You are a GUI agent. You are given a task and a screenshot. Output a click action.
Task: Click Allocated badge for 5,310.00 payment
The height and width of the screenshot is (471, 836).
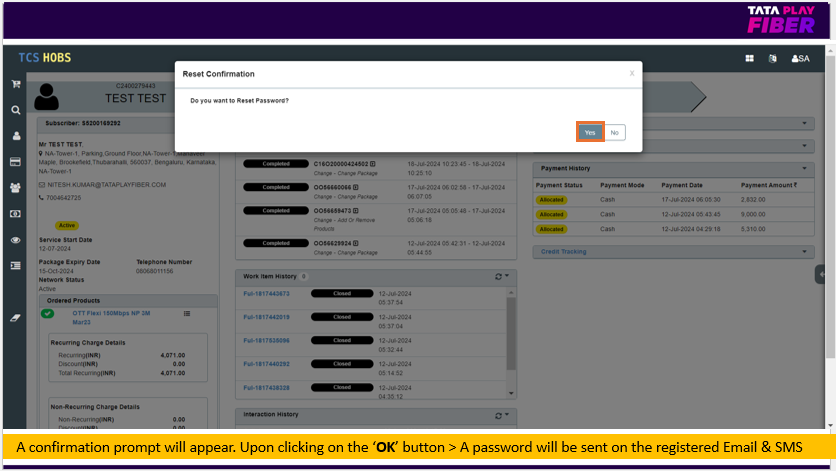point(551,229)
